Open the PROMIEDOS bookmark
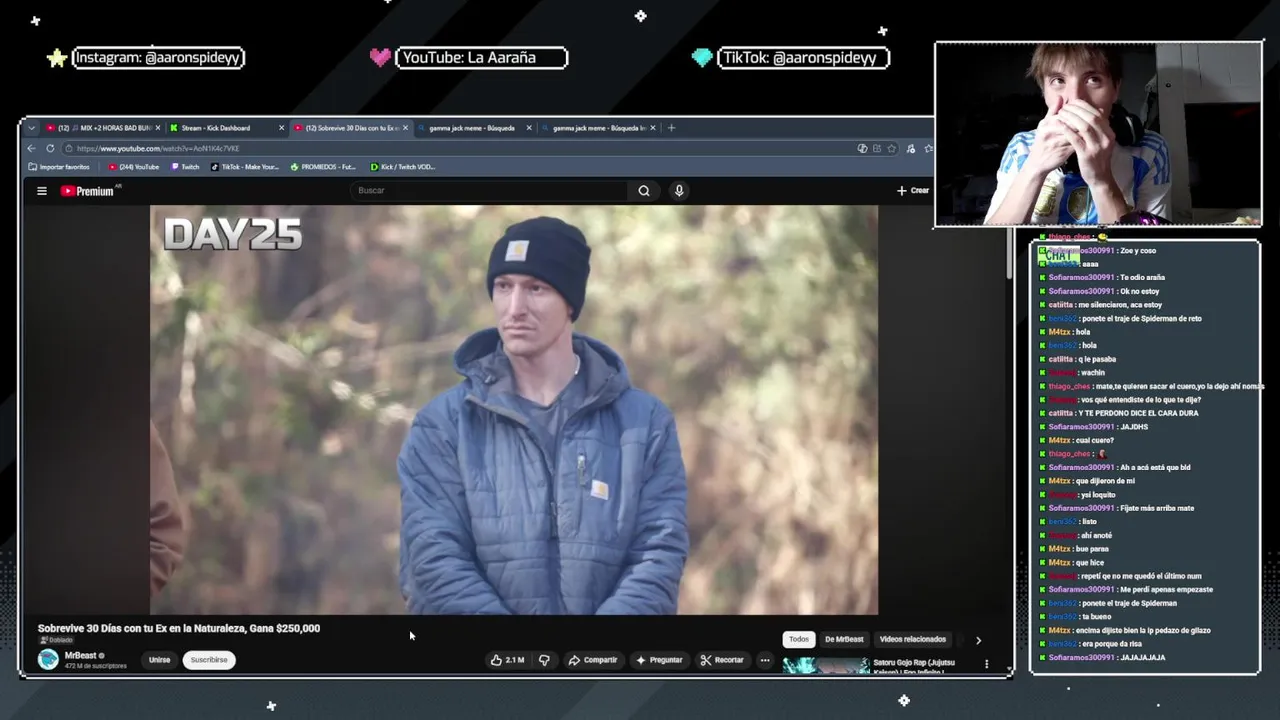Screen dimensions: 1280x720 tap(323, 167)
